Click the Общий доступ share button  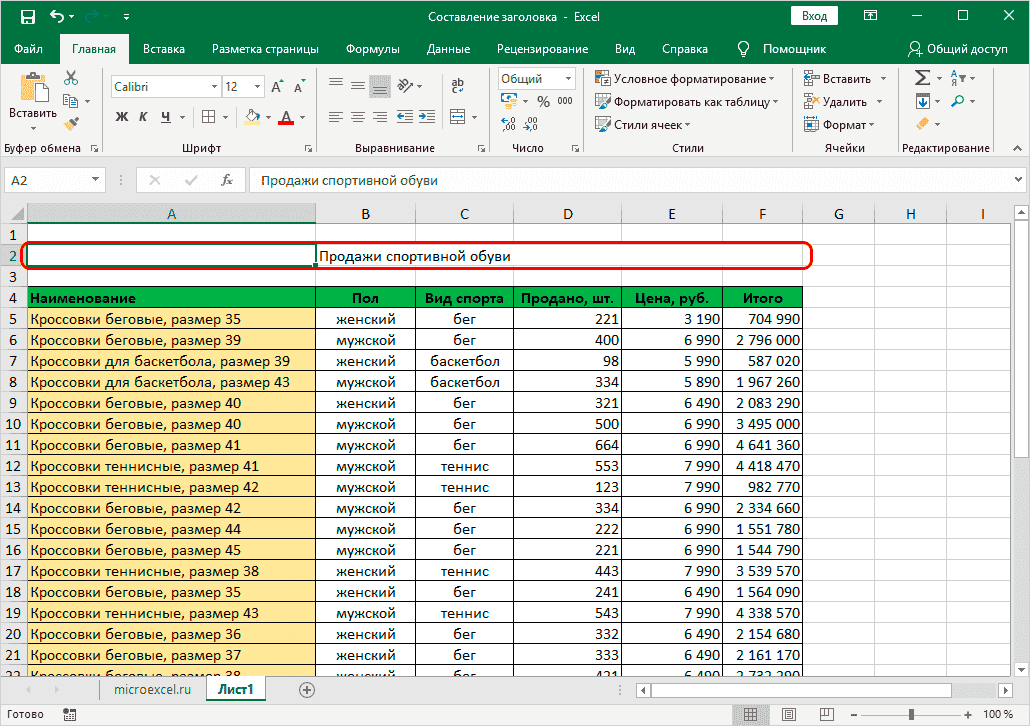pos(957,49)
